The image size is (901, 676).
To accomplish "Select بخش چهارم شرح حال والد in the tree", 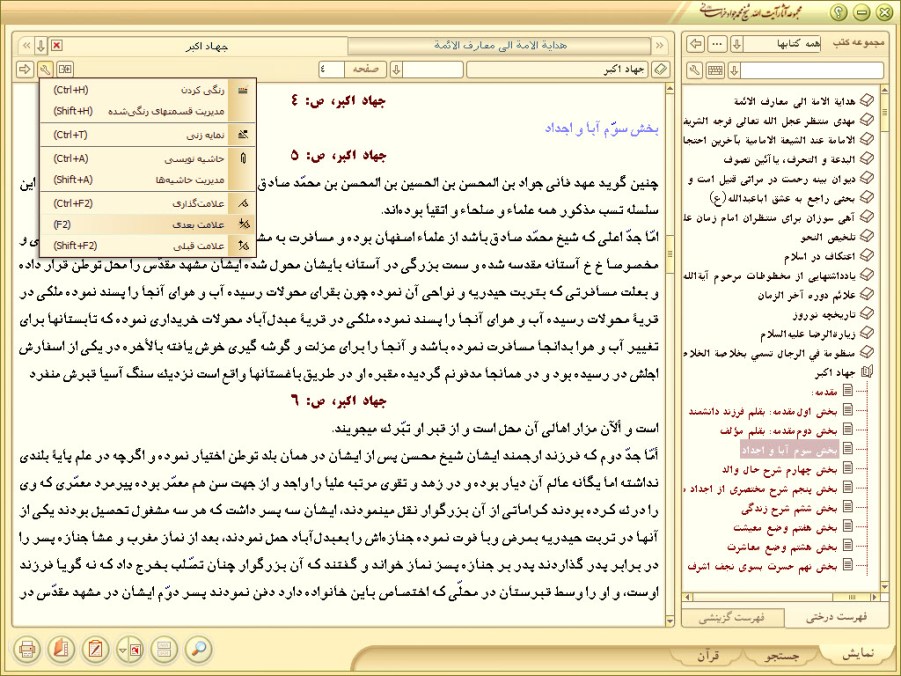I will [x=780, y=470].
